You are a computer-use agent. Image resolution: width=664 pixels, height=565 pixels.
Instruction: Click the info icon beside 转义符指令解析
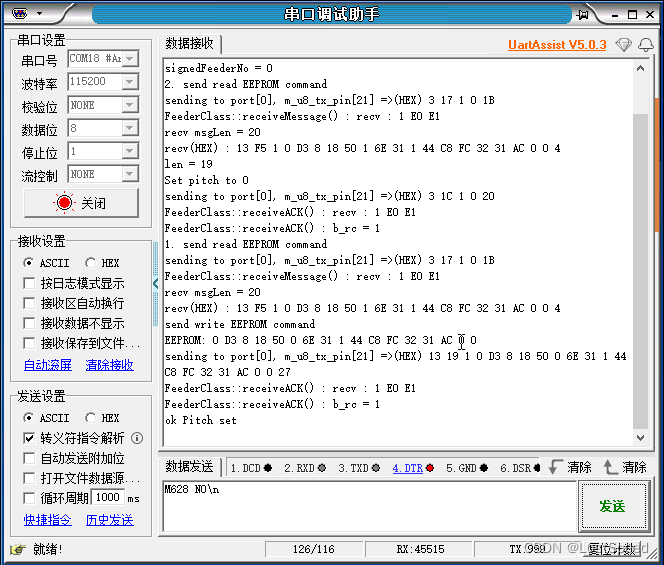point(137,438)
